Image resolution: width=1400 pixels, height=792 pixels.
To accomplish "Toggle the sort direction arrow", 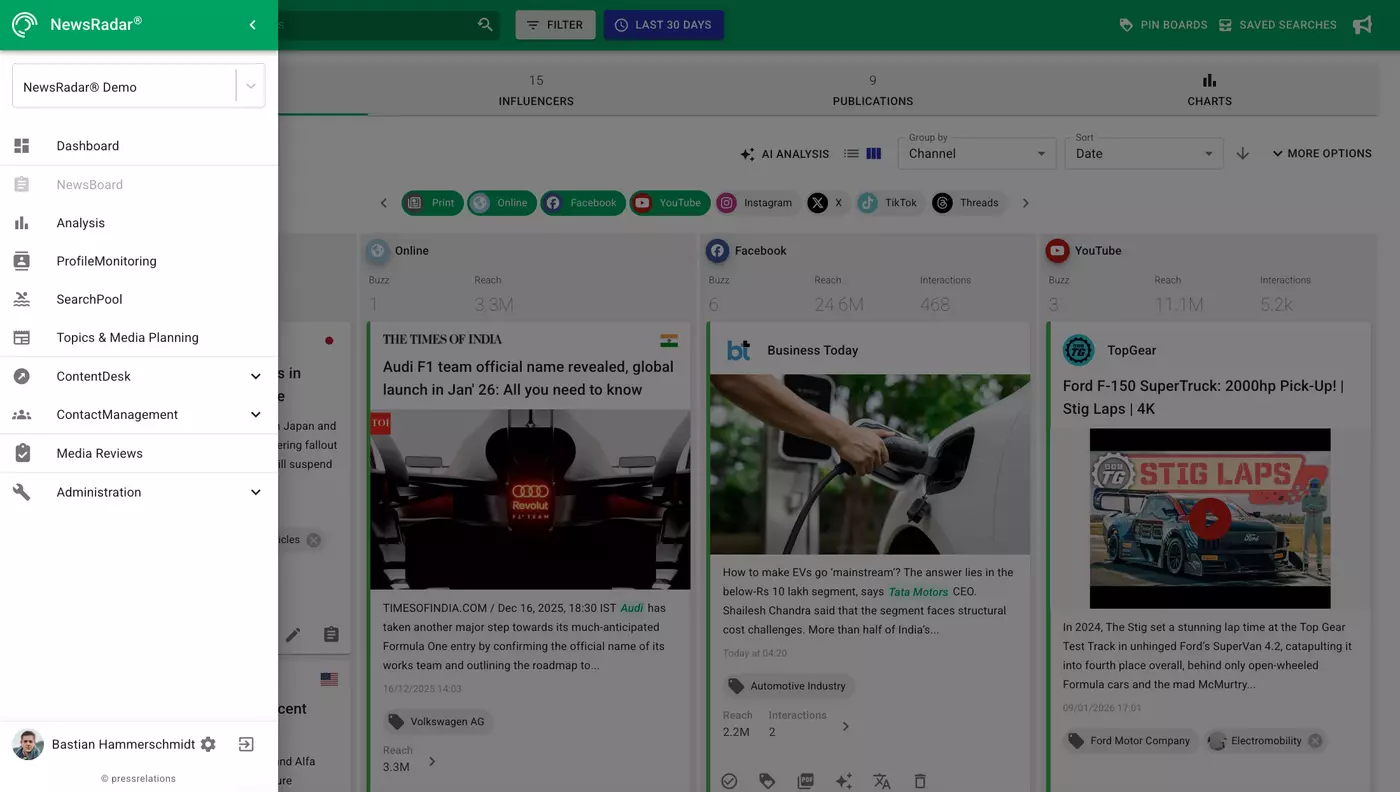I will tap(1242, 154).
